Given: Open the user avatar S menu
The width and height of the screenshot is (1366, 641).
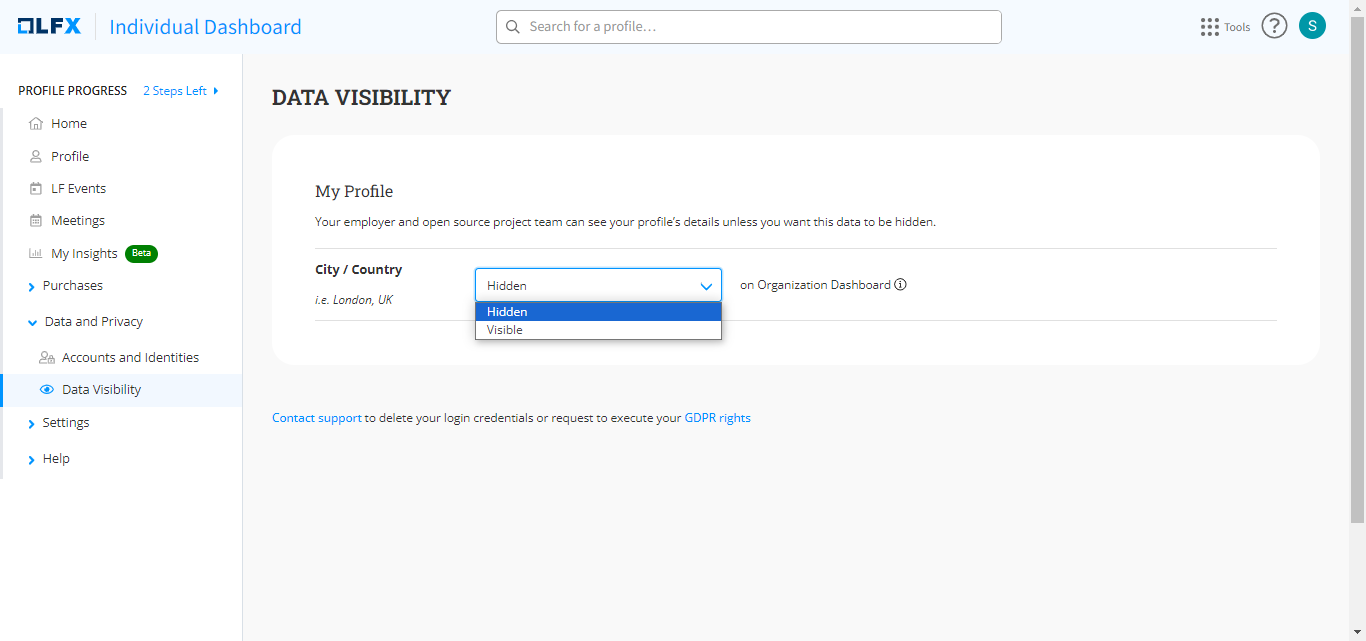Looking at the screenshot, I should [1312, 26].
